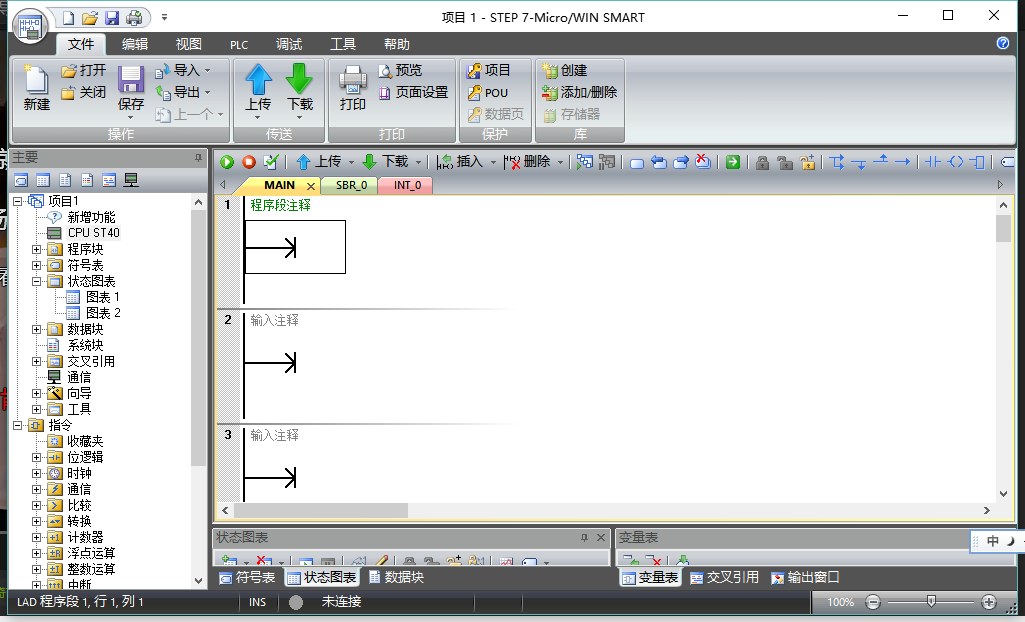The image size is (1025, 622).
Task: Stop PLC with red STOP button
Action: pyautogui.click(x=248, y=162)
